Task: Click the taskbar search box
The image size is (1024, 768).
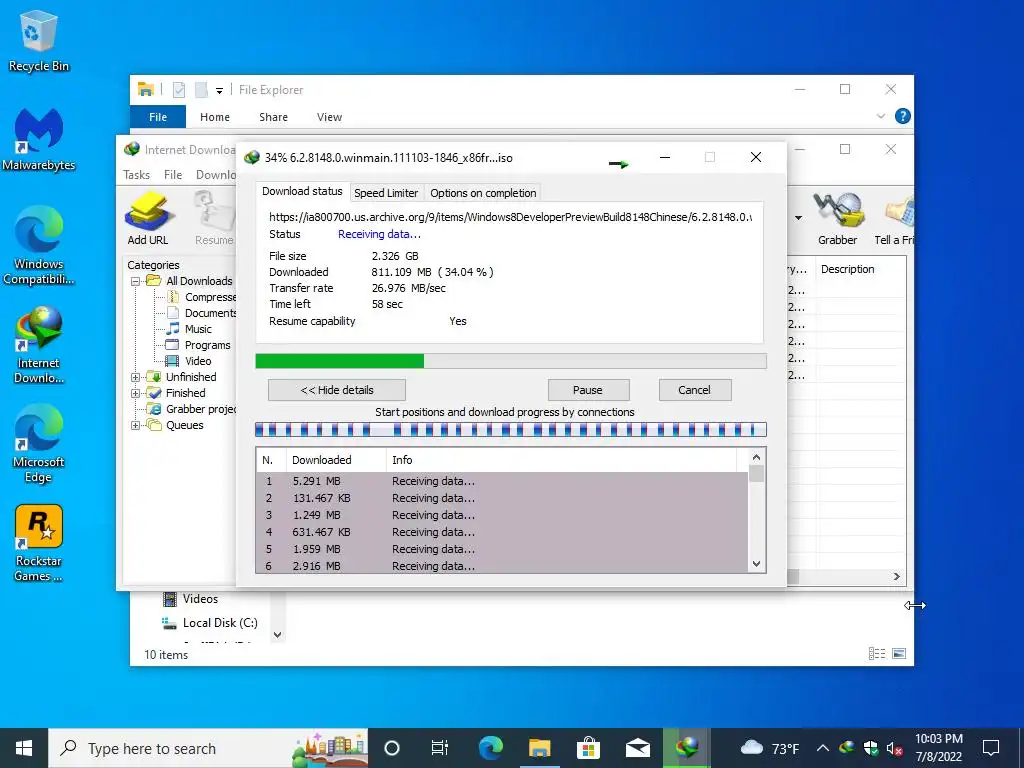Action: (208, 748)
